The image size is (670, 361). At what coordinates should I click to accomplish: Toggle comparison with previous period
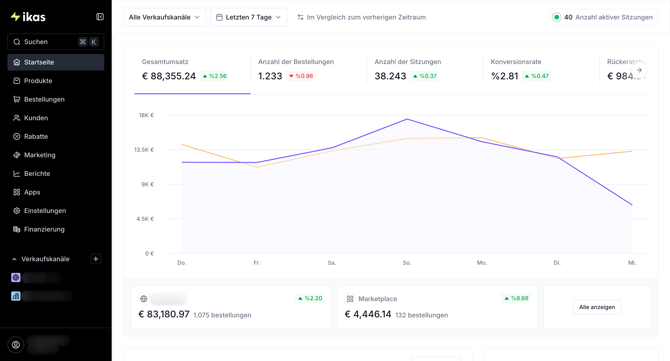click(x=361, y=17)
